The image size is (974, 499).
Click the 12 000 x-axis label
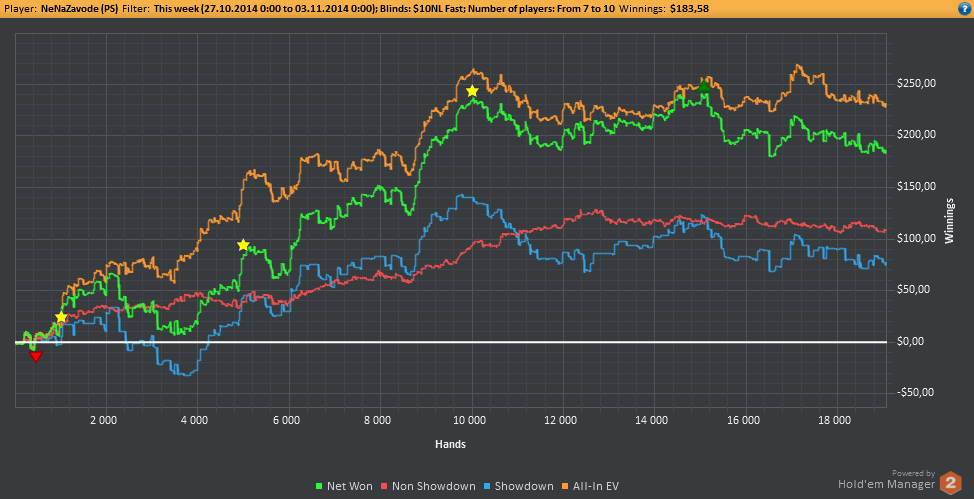[562, 421]
